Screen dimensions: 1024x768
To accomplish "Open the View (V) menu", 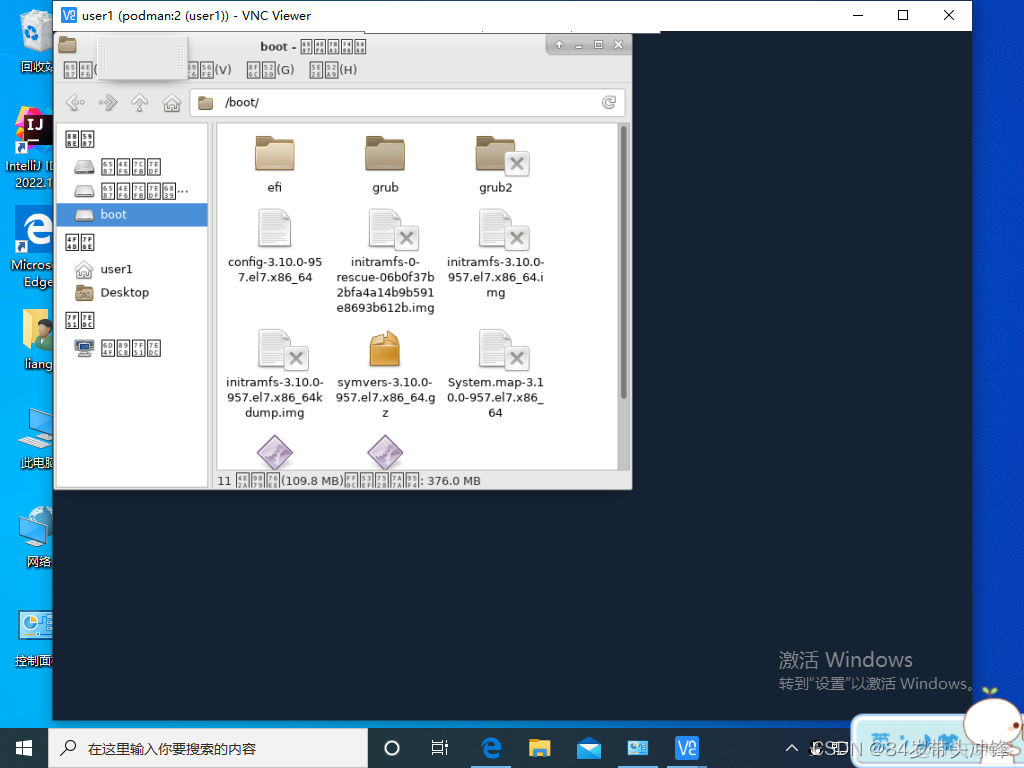I will (209, 69).
